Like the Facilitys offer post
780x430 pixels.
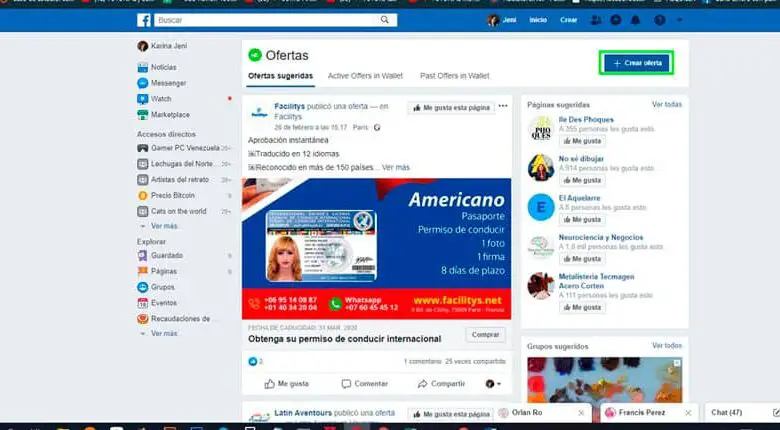click(287, 383)
